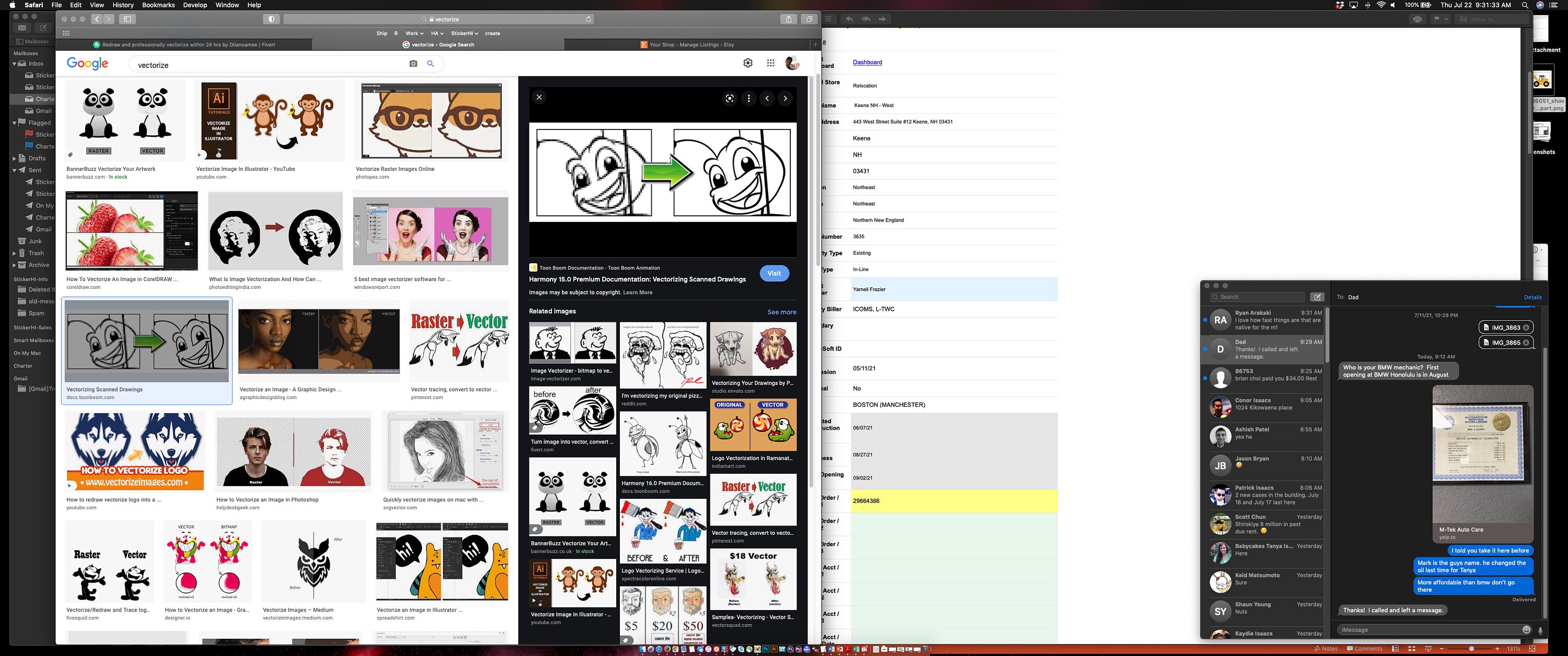Click Safari privacy shield icon
Image resolution: width=1568 pixels, height=656 pixels.
pyautogui.click(x=271, y=19)
